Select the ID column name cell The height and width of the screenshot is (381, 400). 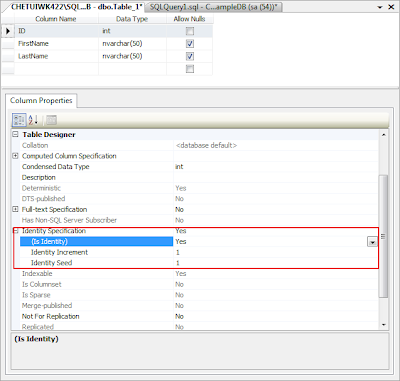click(56, 31)
